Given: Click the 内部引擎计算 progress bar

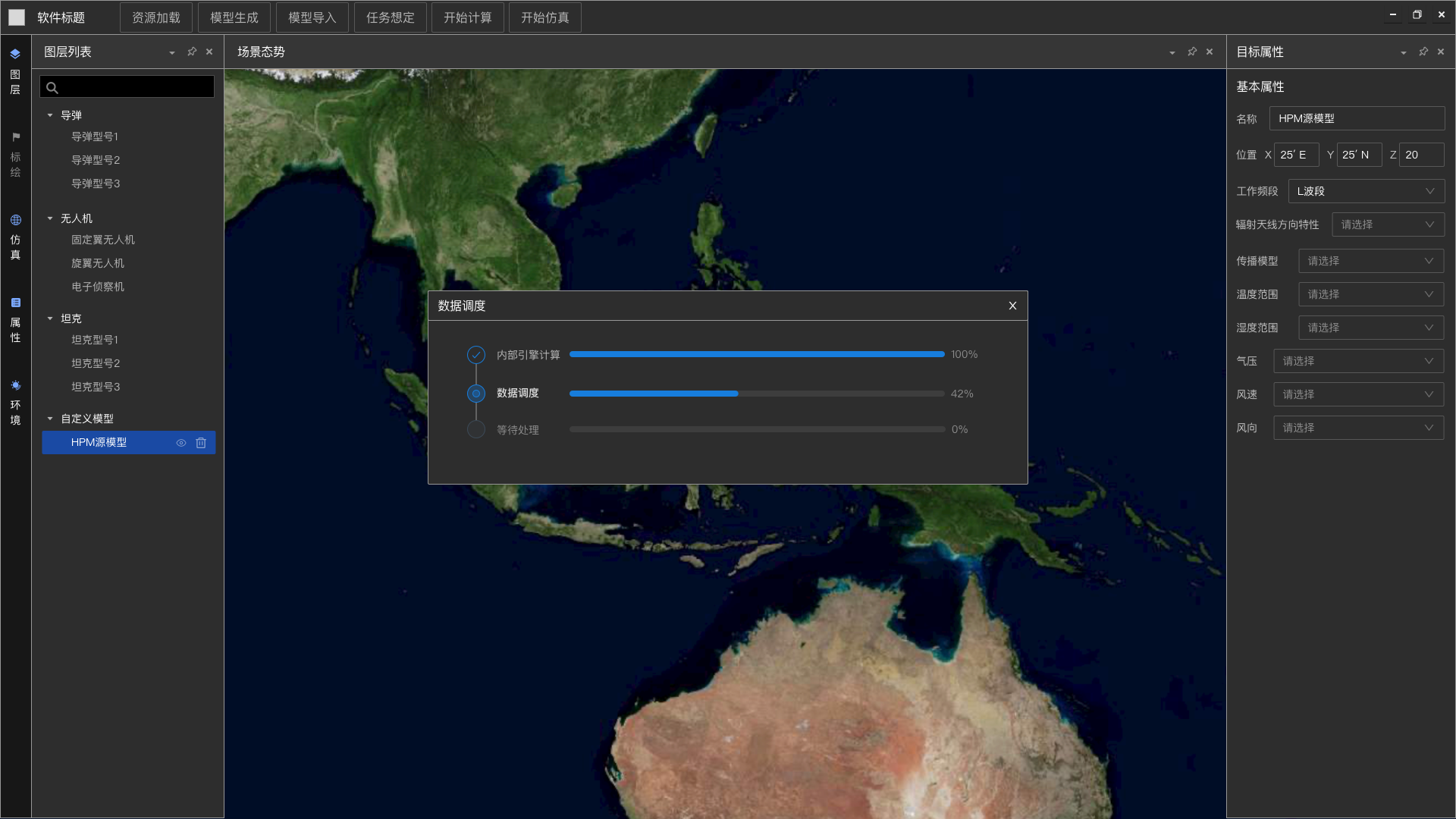Looking at the screenshot, I should coord(757,354).
